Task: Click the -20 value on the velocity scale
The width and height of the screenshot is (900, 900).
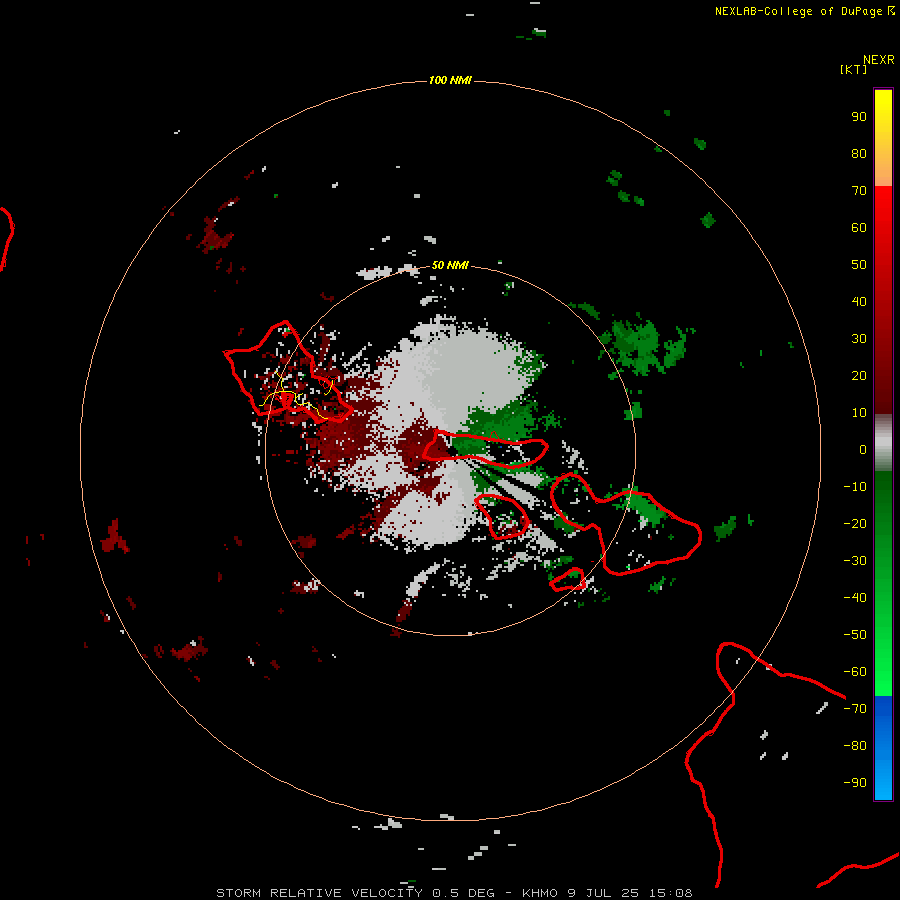Action: click(855, 523)
